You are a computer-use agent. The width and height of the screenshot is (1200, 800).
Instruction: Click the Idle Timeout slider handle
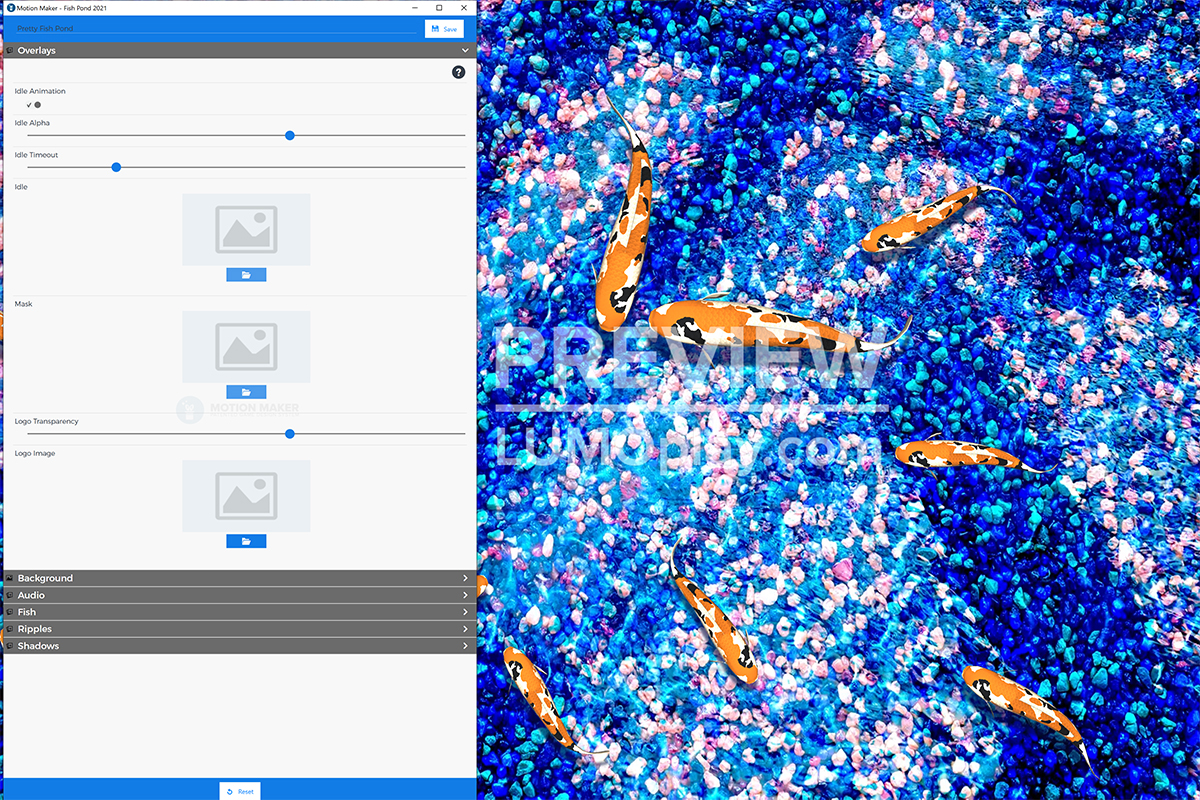pos(116,167)
